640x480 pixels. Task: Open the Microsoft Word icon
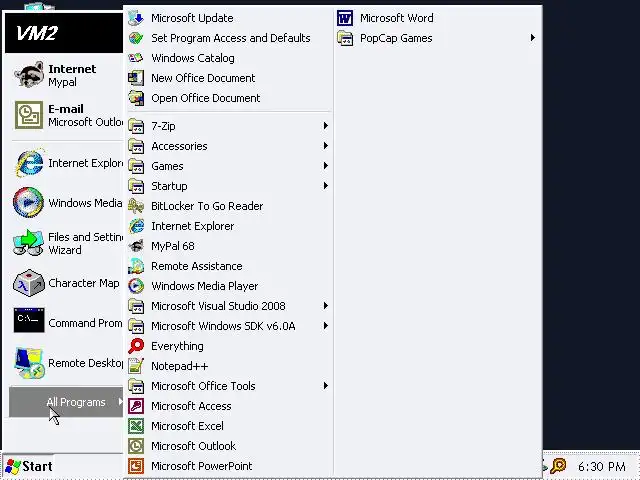pos(345,18)
